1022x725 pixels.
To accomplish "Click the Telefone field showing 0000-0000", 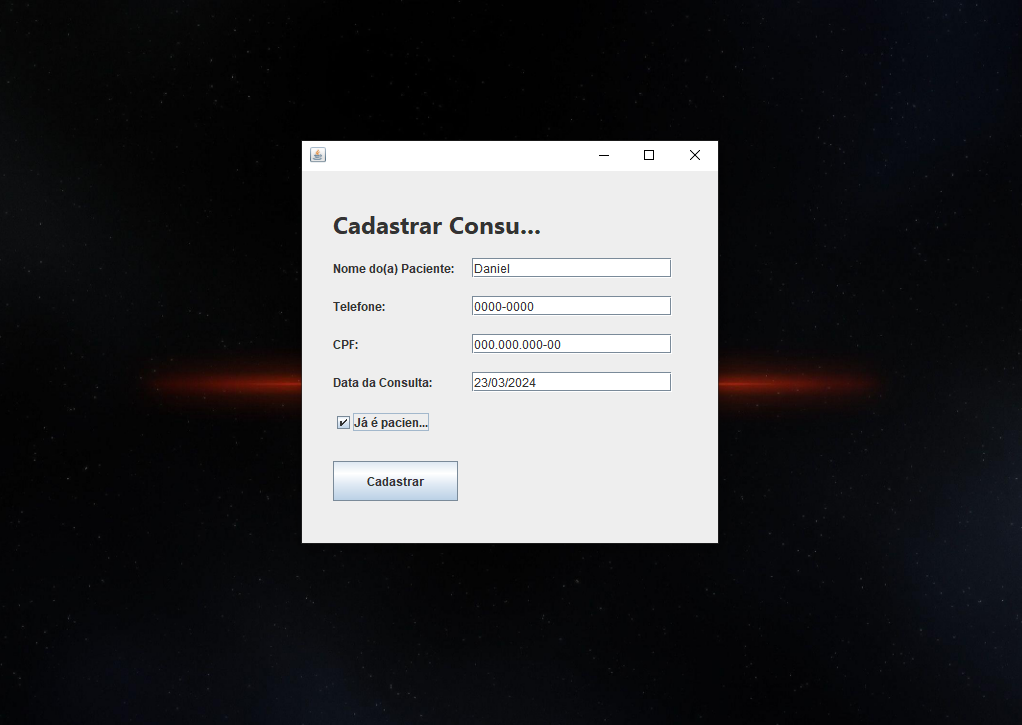I will 570,306.
